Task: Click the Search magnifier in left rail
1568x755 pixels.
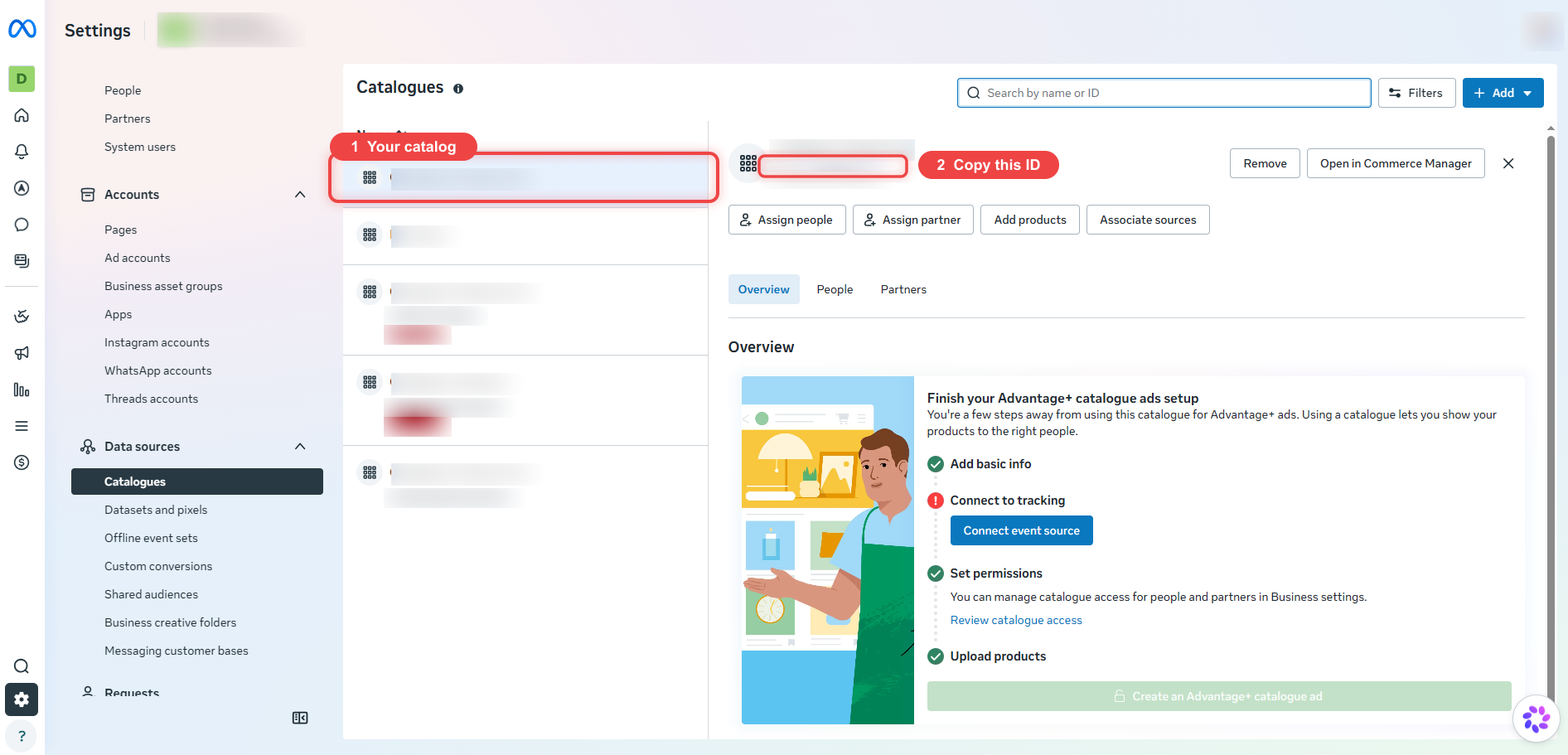Action: pos(22,666)
